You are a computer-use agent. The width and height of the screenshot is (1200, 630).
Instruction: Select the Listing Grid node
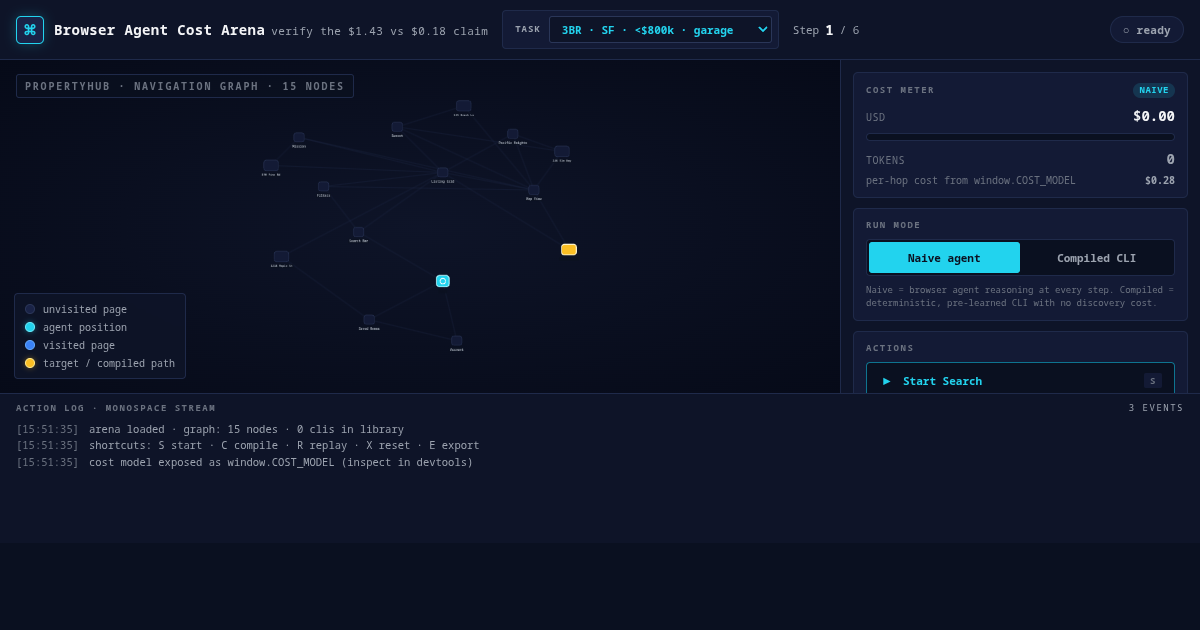442,173
